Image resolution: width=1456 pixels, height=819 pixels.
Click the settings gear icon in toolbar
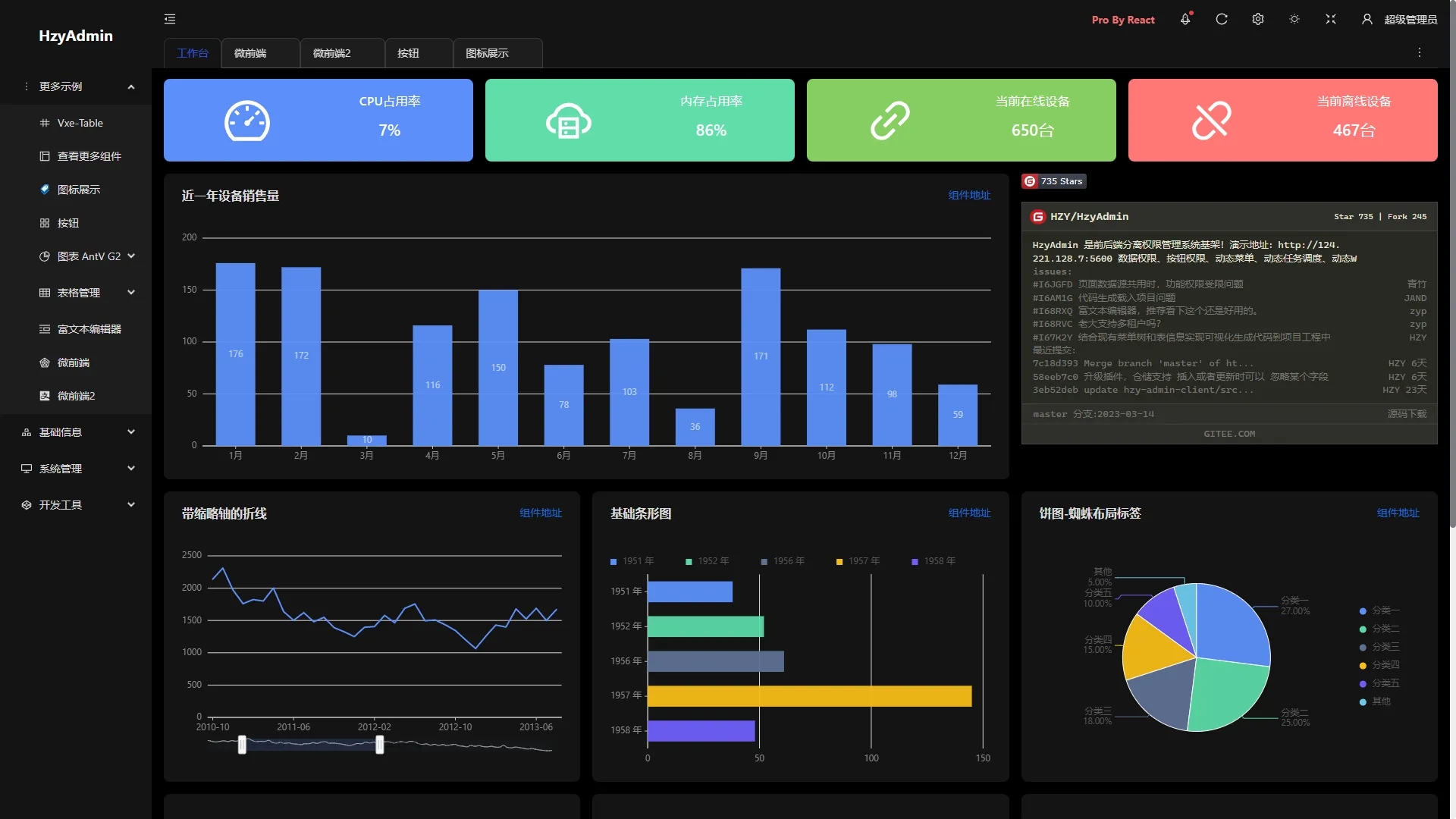[1258, 18]
